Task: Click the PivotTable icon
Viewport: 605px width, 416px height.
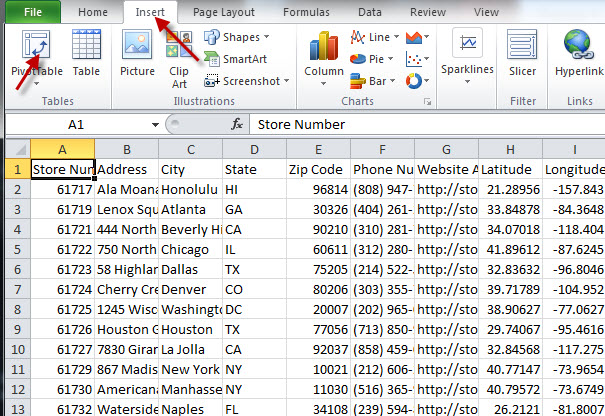Action: click(36, 44)
